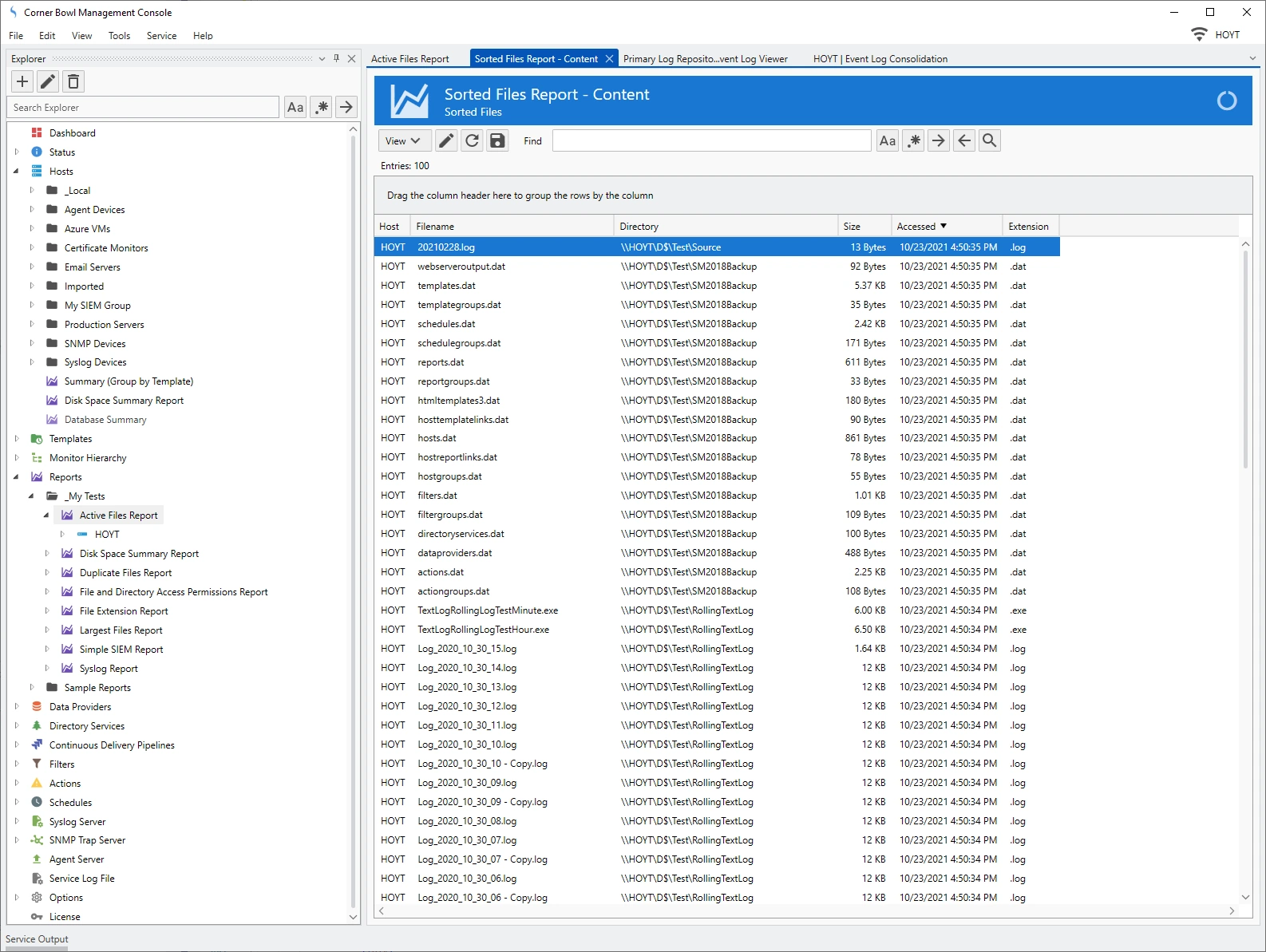1266x952 pixels.
Task: Toggle wildcard asterisk button beside Find field
Action: [x=913, y=140]
